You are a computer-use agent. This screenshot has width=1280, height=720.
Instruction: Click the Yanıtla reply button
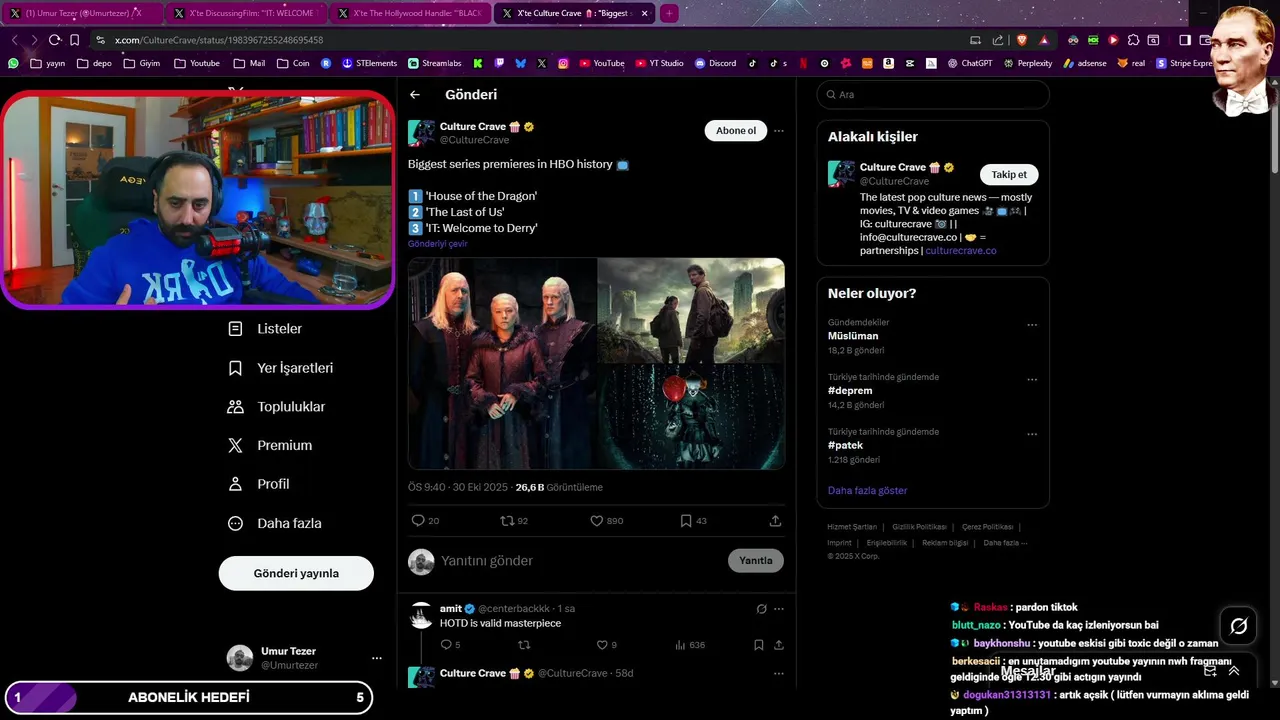tap(756, 561)
